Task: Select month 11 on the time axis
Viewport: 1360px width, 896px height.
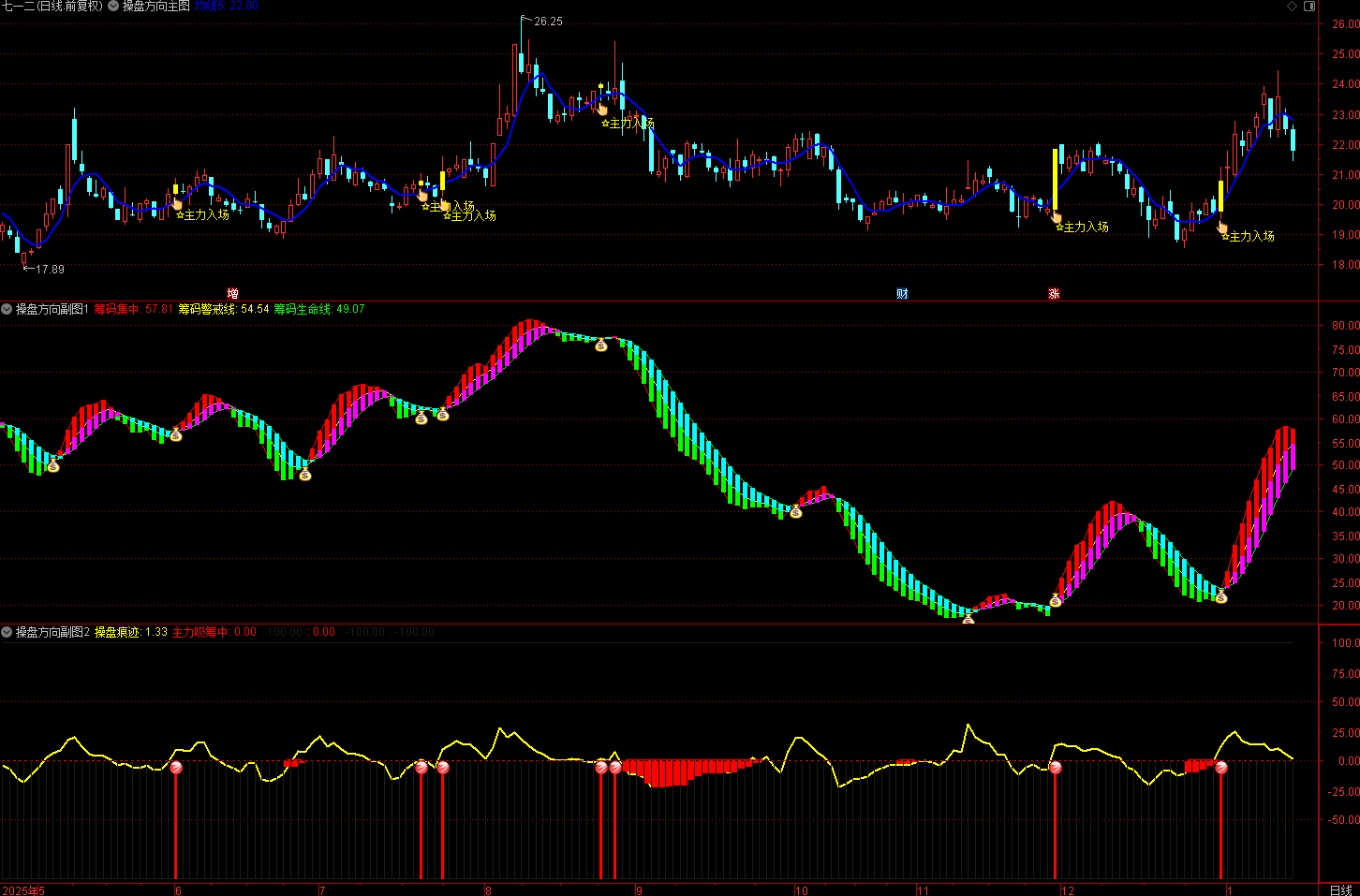Action: [x=923, y=890]
